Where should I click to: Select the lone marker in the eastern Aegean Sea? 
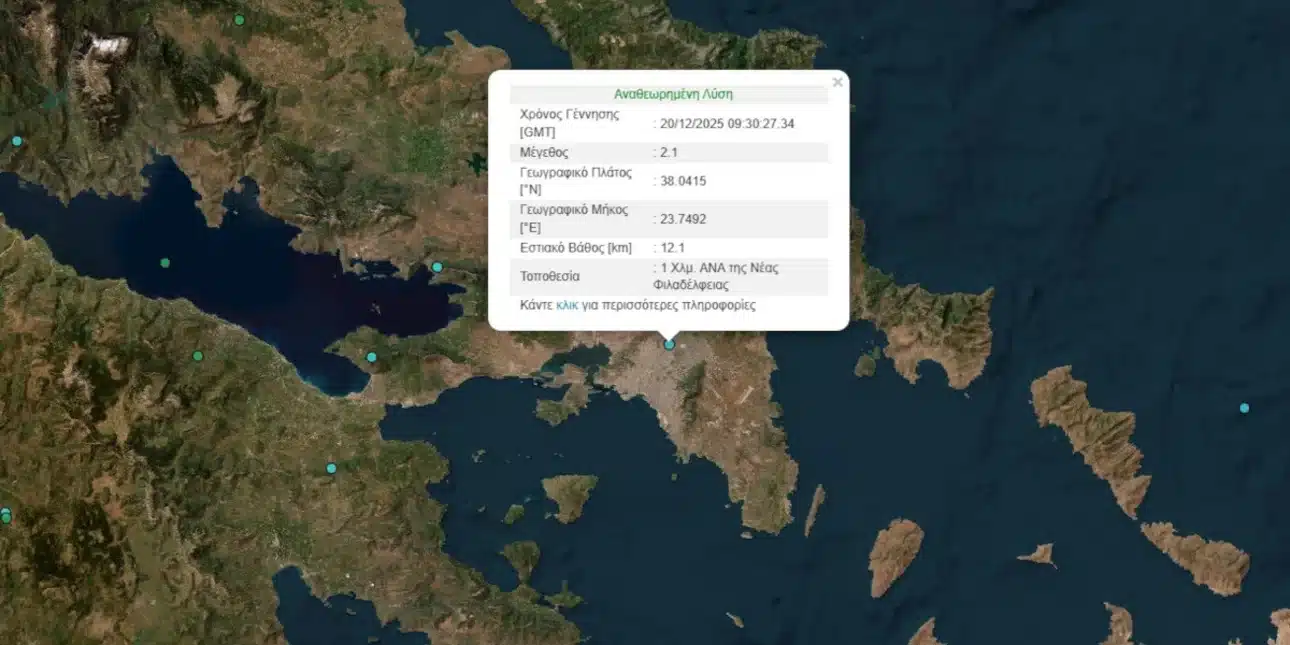pyautogui.click(x=1244, y=408)
